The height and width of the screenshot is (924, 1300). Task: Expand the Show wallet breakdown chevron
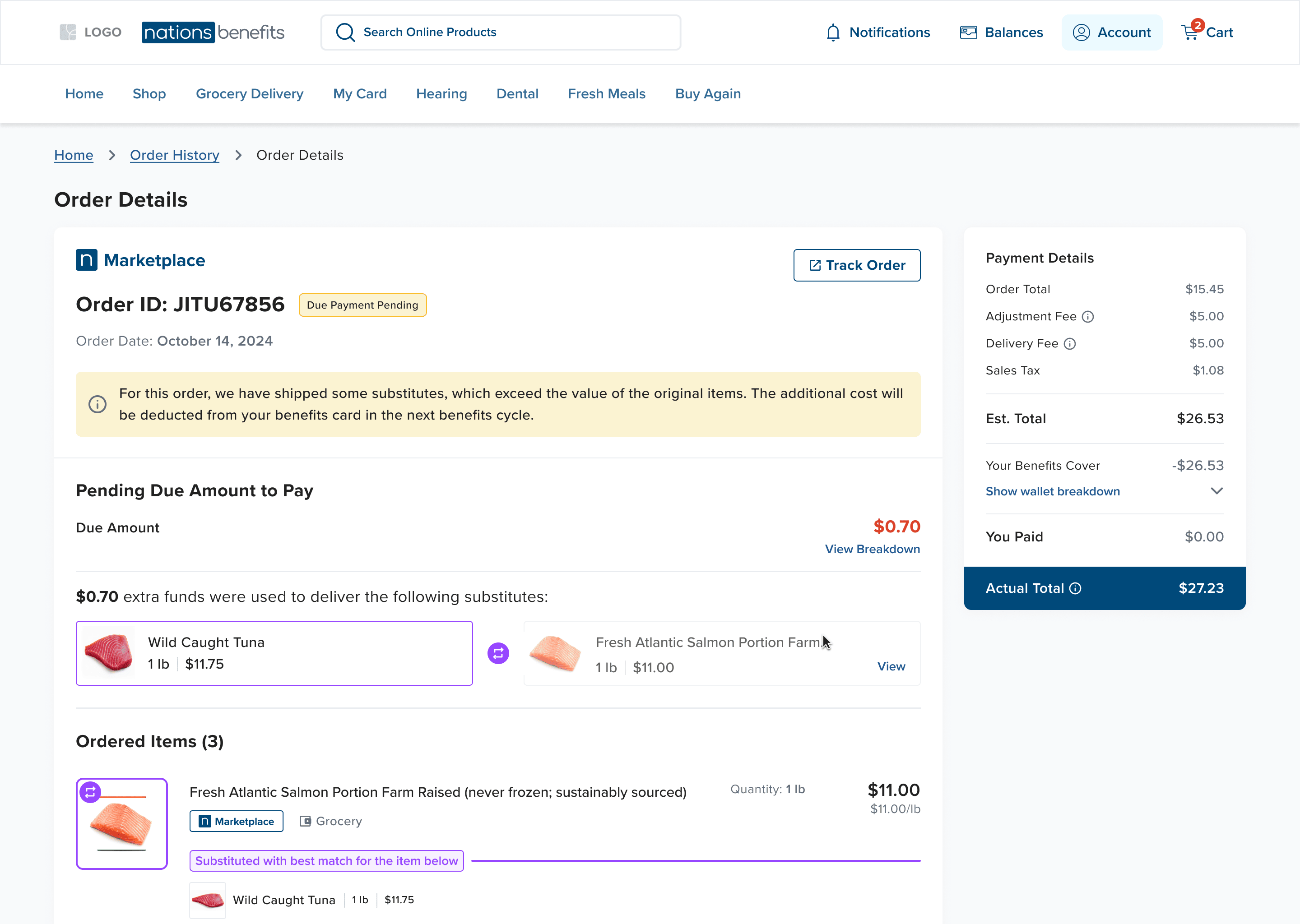1217,491
